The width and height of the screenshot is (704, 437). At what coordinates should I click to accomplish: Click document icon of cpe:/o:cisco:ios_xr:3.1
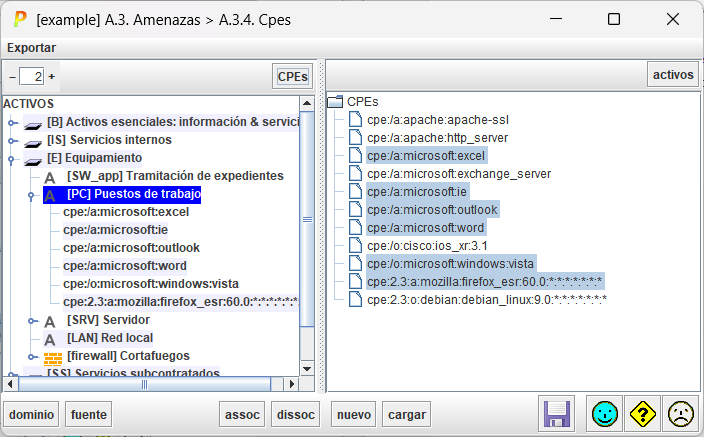355,245
